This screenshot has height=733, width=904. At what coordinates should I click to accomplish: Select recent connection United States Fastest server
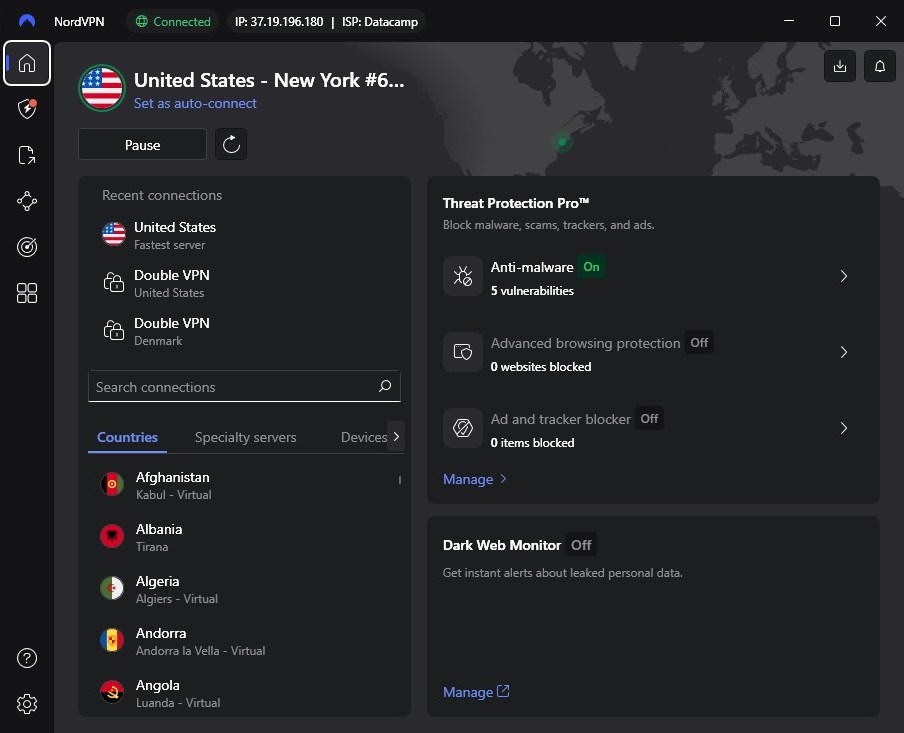tap(244, 235)
